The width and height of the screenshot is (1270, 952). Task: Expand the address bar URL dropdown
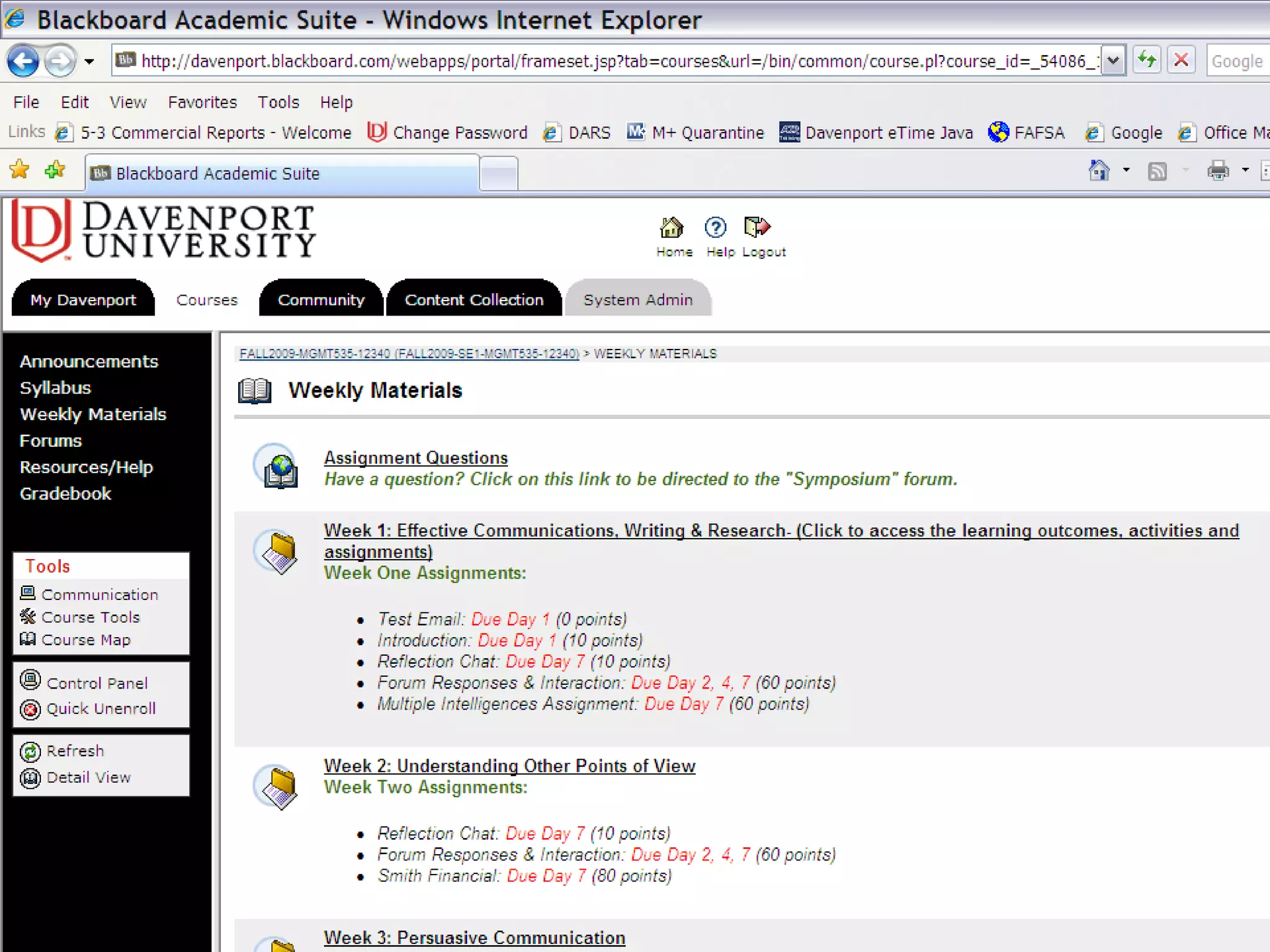tap(1114, 61)
